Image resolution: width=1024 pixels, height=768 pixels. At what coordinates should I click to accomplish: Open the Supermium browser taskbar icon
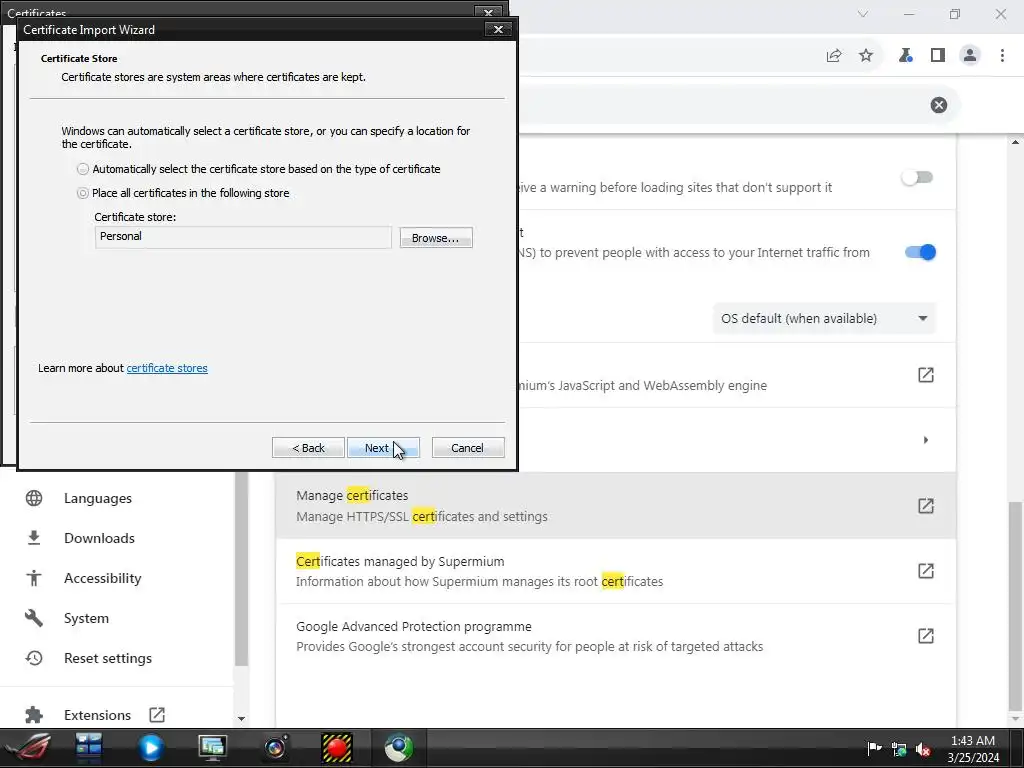click(398, 748)
